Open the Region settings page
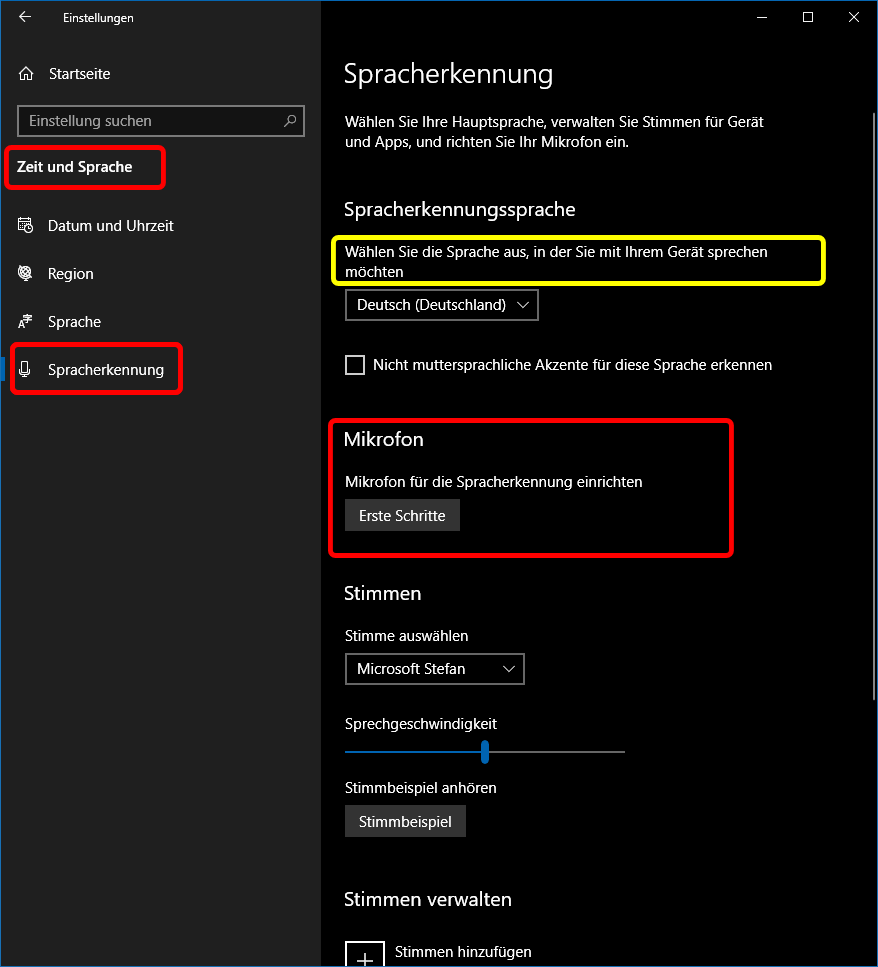 coord(70,274)
